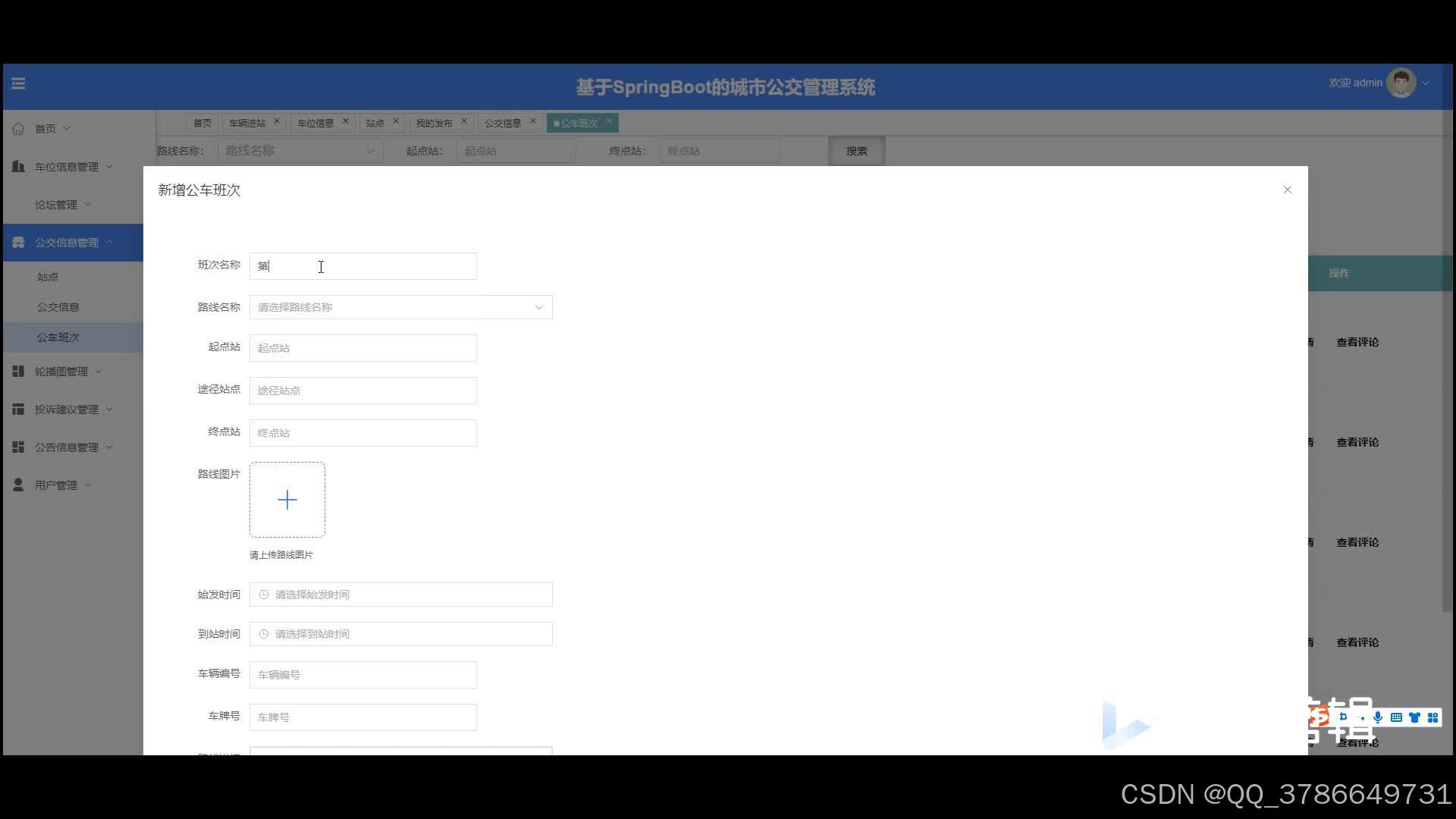Image resolution: width=1456 pixels, height=819 pixels.
Task: Select 站点 in the sidebar
Action: [x=48, y=277]
